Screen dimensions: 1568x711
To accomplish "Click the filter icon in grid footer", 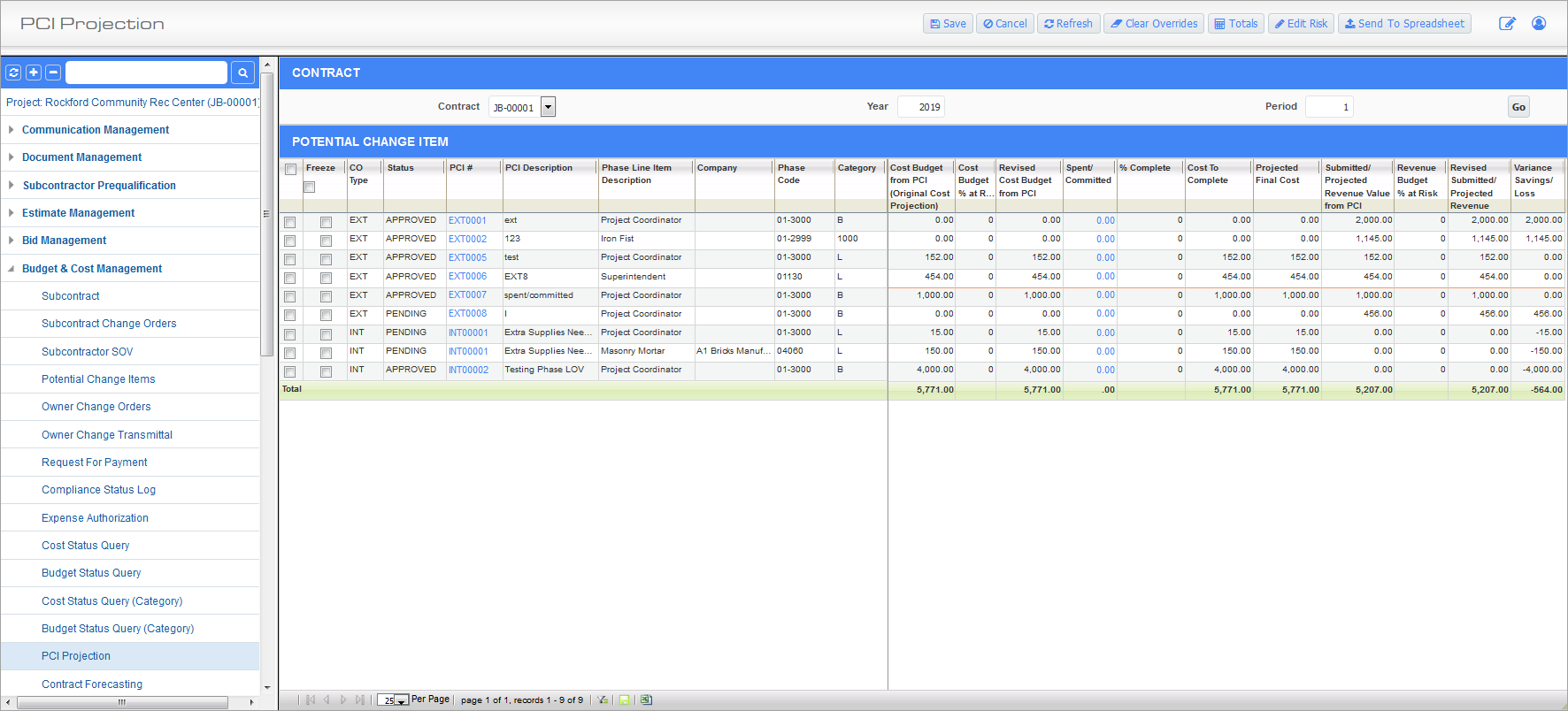I will pyautogui.click(x=603, y=700).
